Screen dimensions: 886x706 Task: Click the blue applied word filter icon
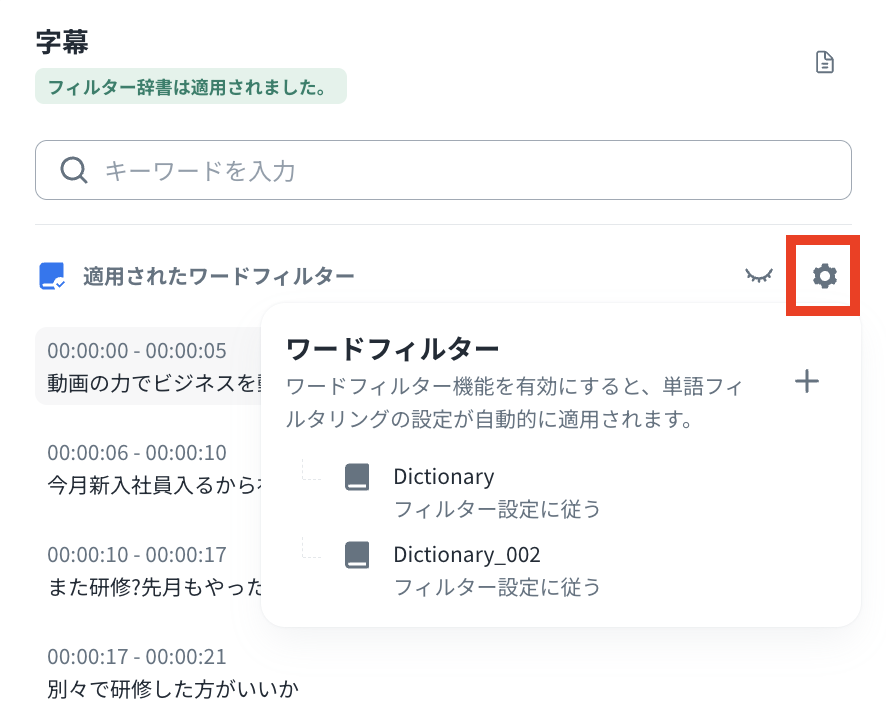point(51,276)
